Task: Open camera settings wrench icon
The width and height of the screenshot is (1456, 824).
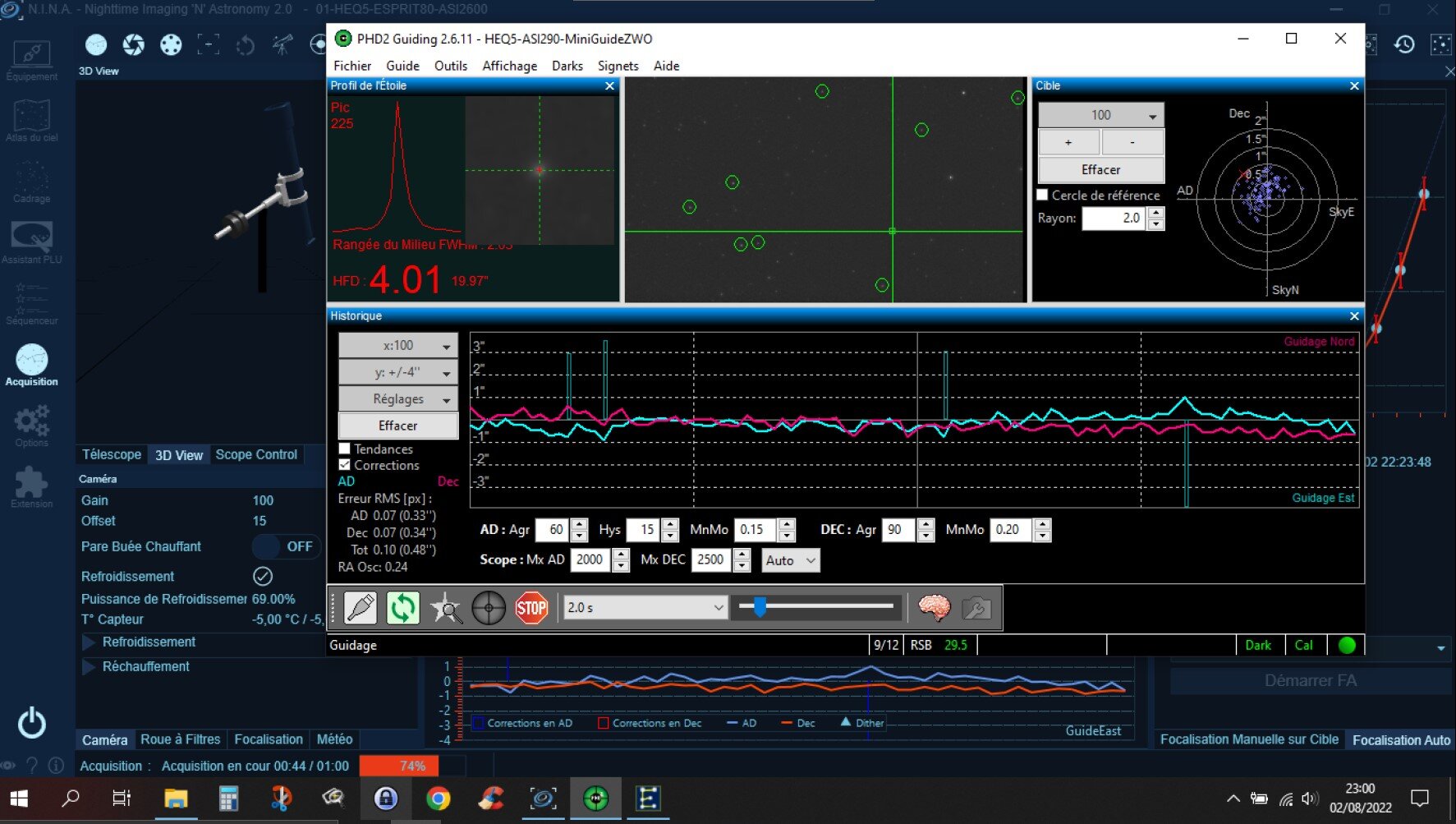Action: point(976,608)
